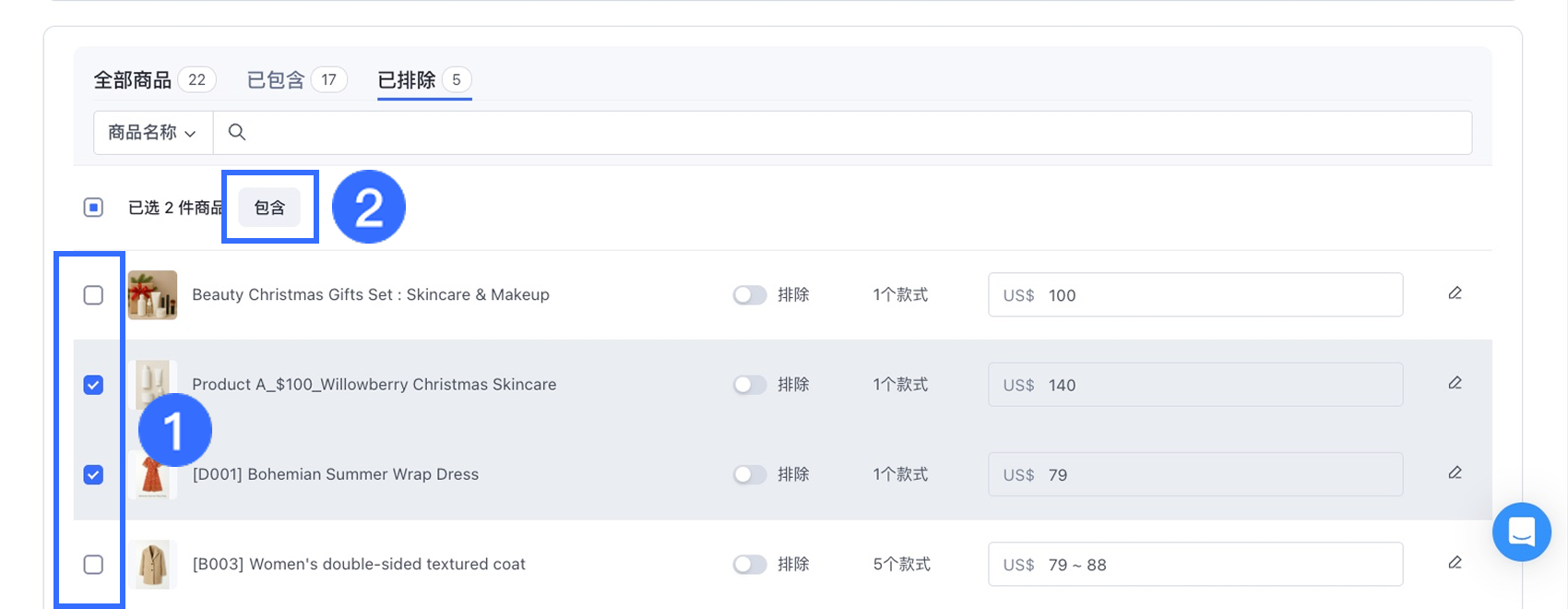Click the Beauty Christmas Gifts Set thumbnail
The height and width of the screenshot is (609, 1568).
152,295
